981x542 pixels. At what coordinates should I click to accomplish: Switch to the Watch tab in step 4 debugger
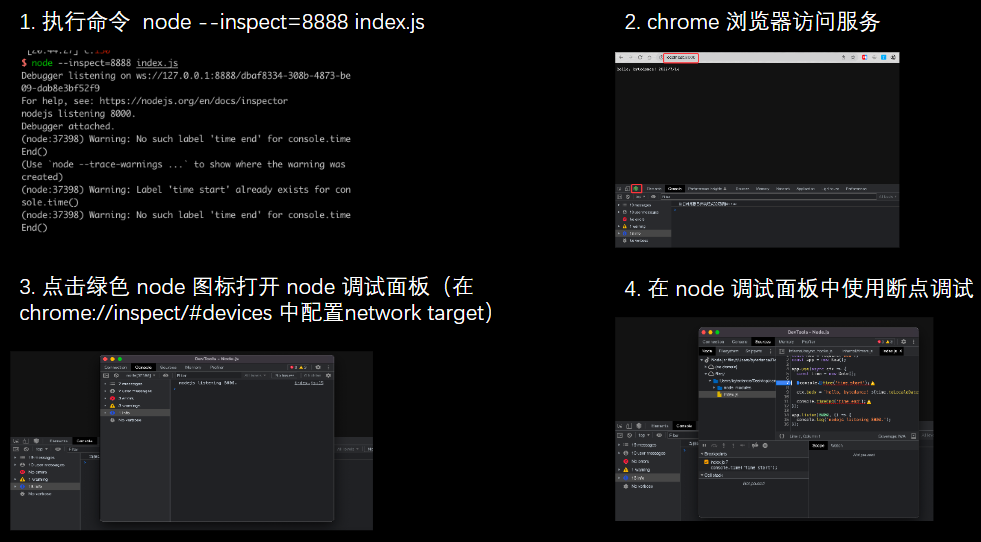pyautogui.click(x=837, y=446)
